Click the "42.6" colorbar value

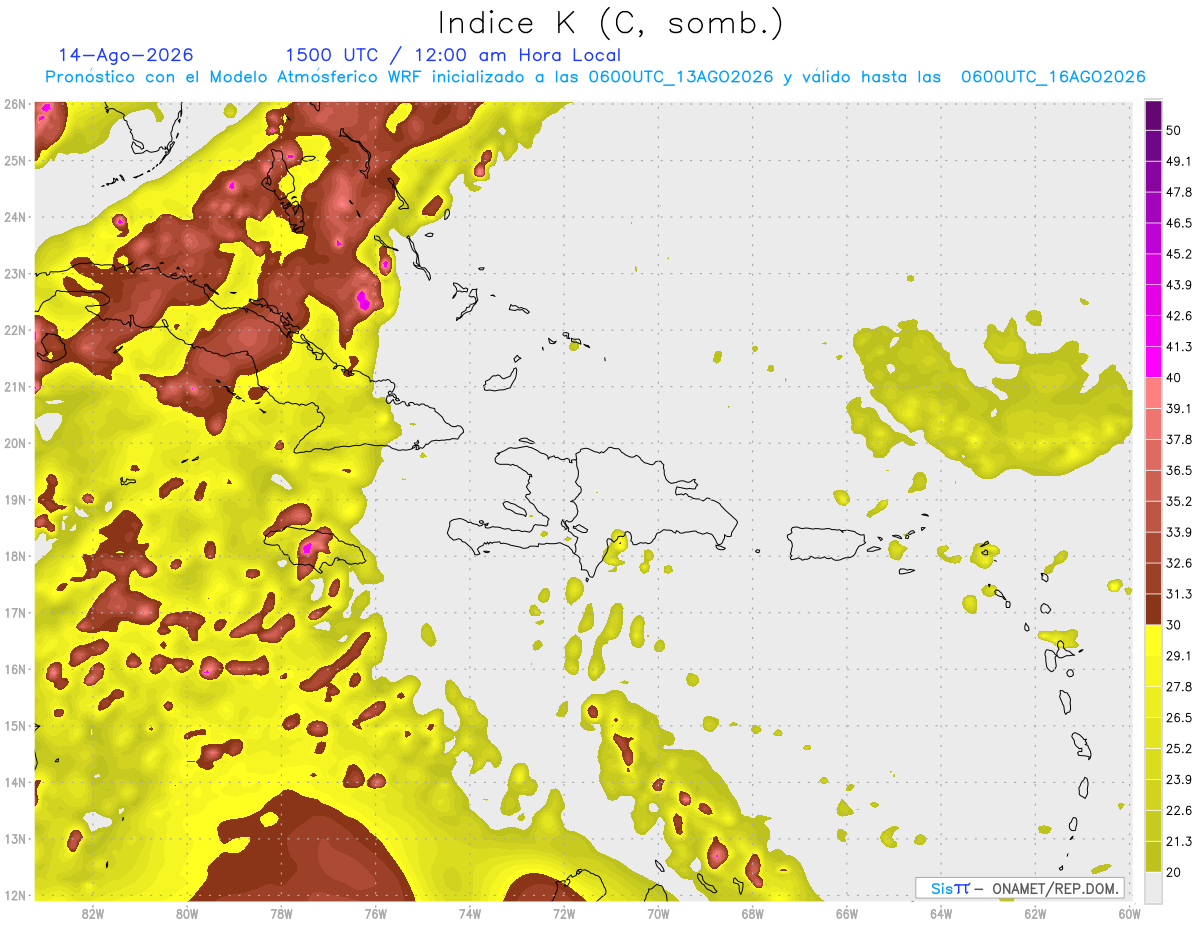point(1178,316)
